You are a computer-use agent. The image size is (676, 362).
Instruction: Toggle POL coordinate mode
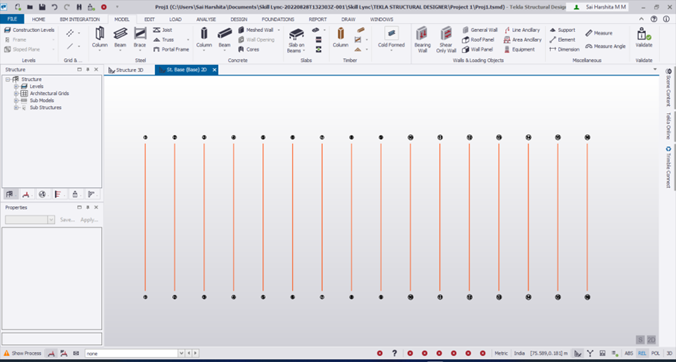click(x=655, y=353)
